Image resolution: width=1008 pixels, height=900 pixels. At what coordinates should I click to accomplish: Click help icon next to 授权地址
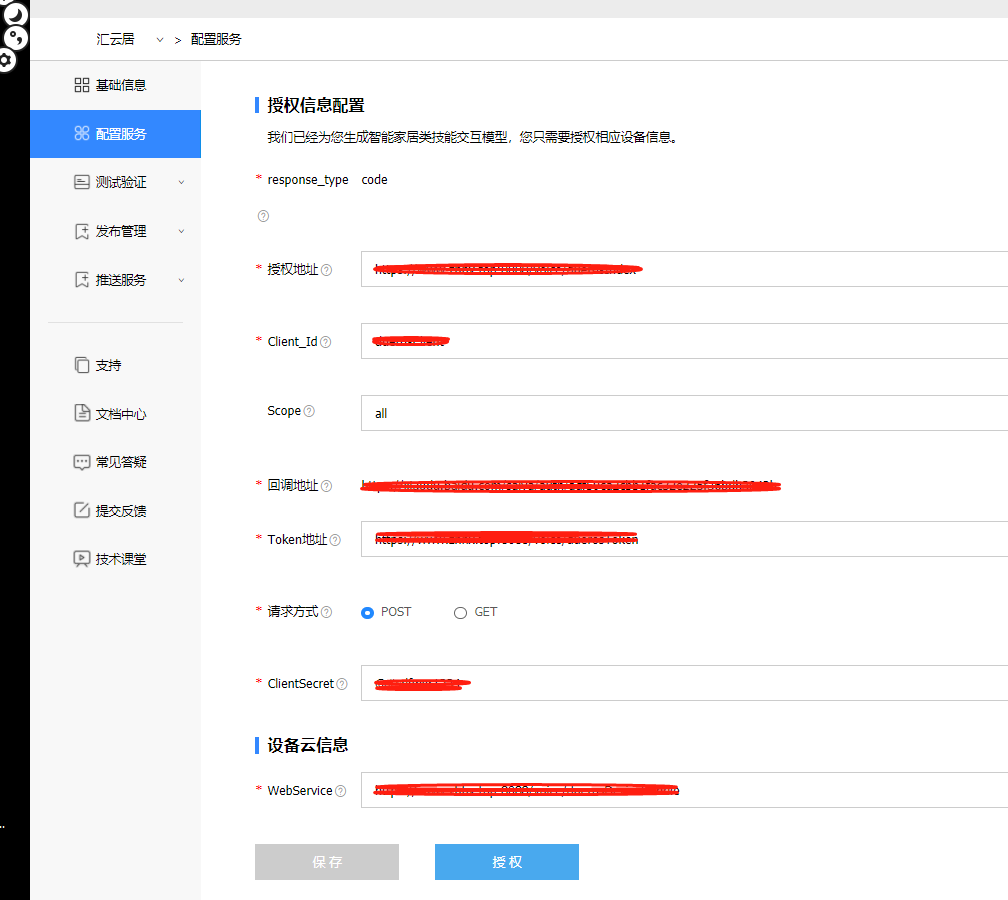327,270
